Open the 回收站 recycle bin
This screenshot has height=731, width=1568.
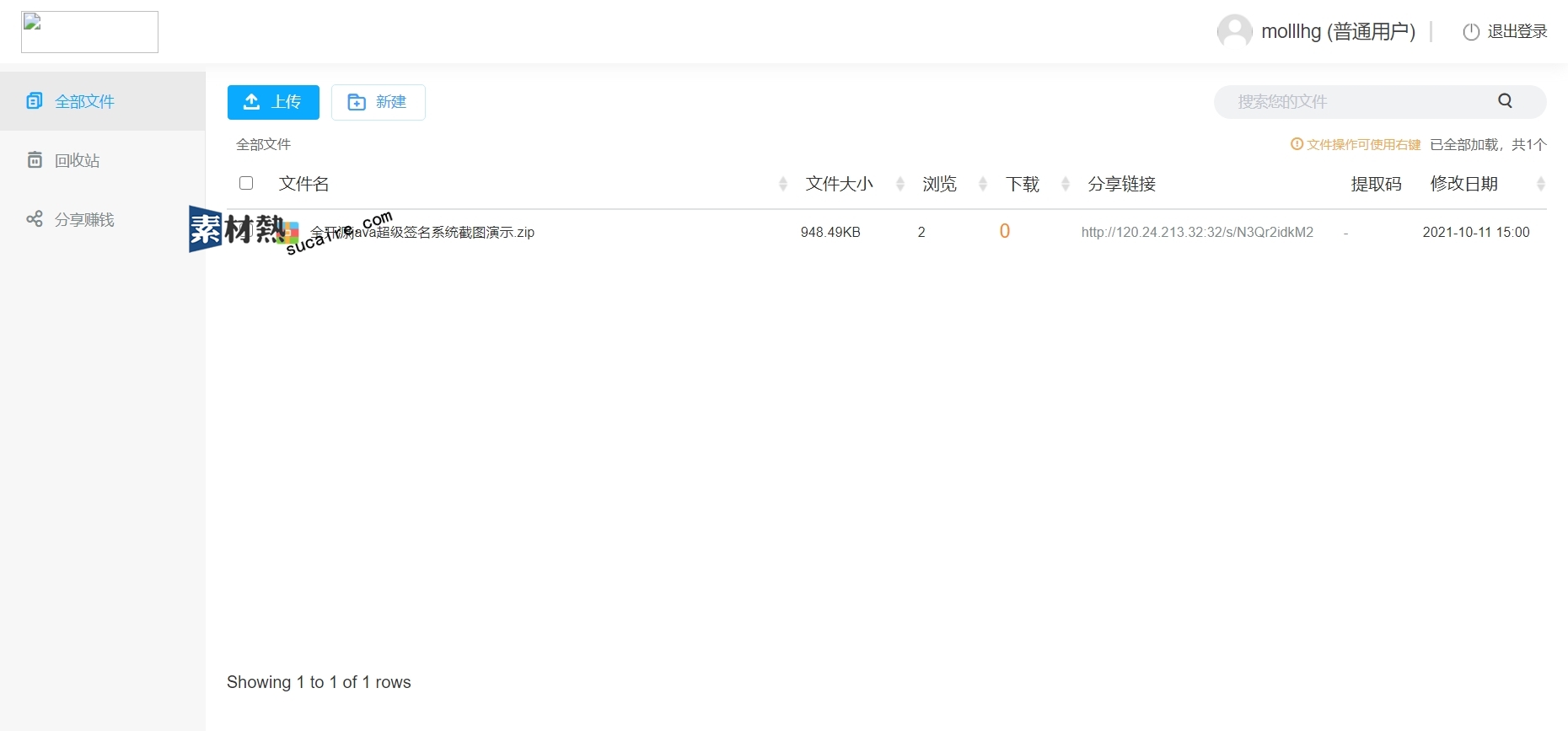point(77,160)
